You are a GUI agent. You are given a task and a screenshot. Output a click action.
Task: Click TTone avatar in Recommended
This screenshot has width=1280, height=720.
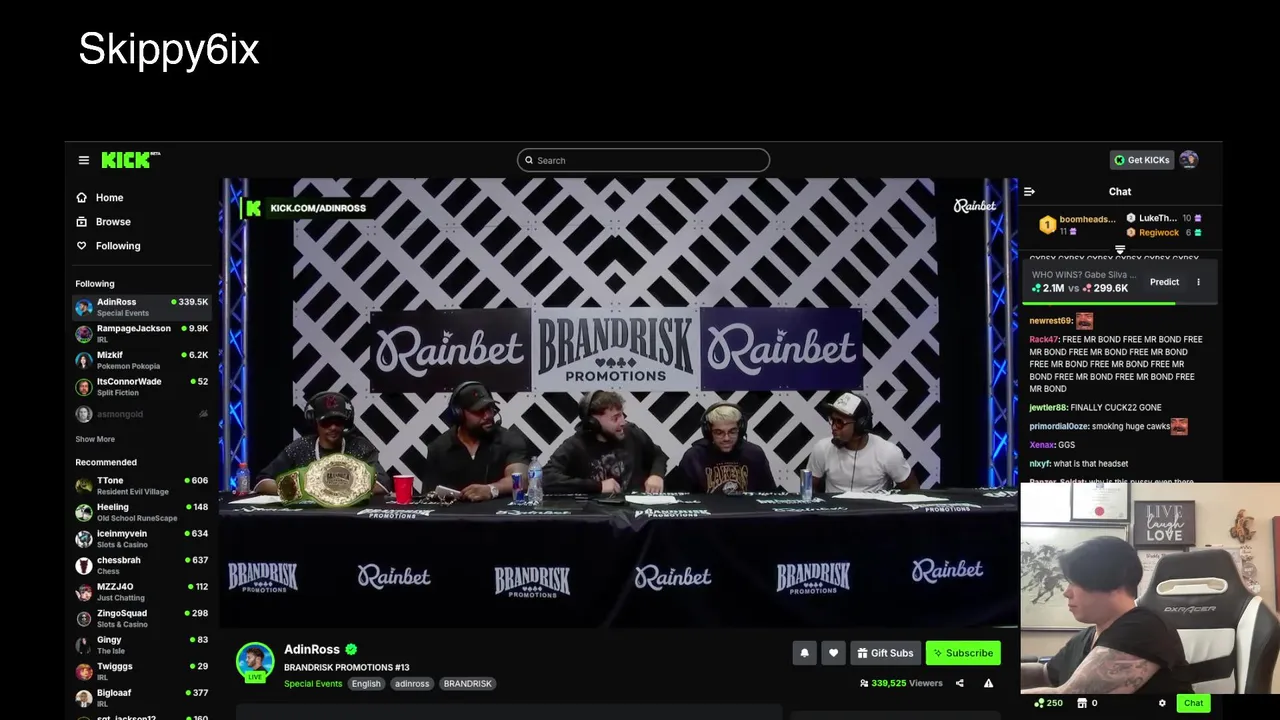tap(84, 486)
